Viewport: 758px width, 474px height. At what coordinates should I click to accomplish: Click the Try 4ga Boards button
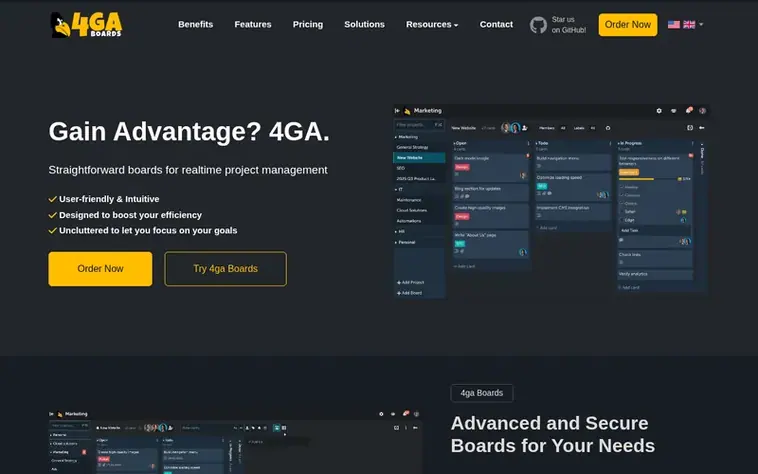pos(225,269)
